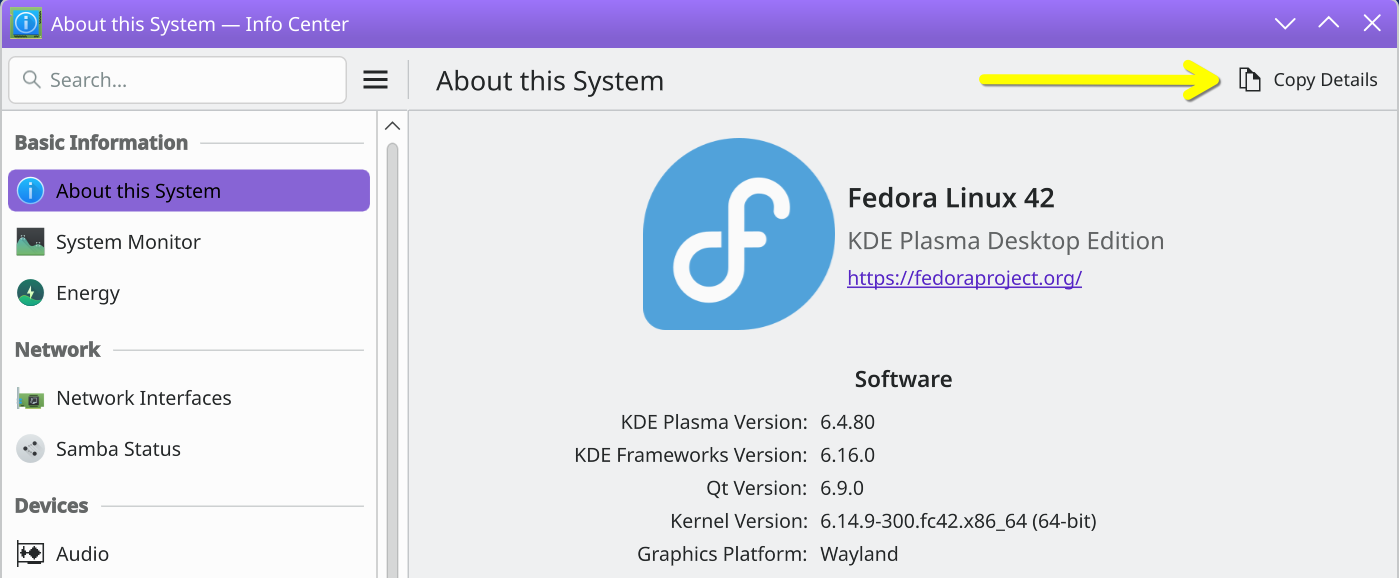Screen dimensions: 1399x578
Task: Click the About this System info icon
Action: point(31,191)
